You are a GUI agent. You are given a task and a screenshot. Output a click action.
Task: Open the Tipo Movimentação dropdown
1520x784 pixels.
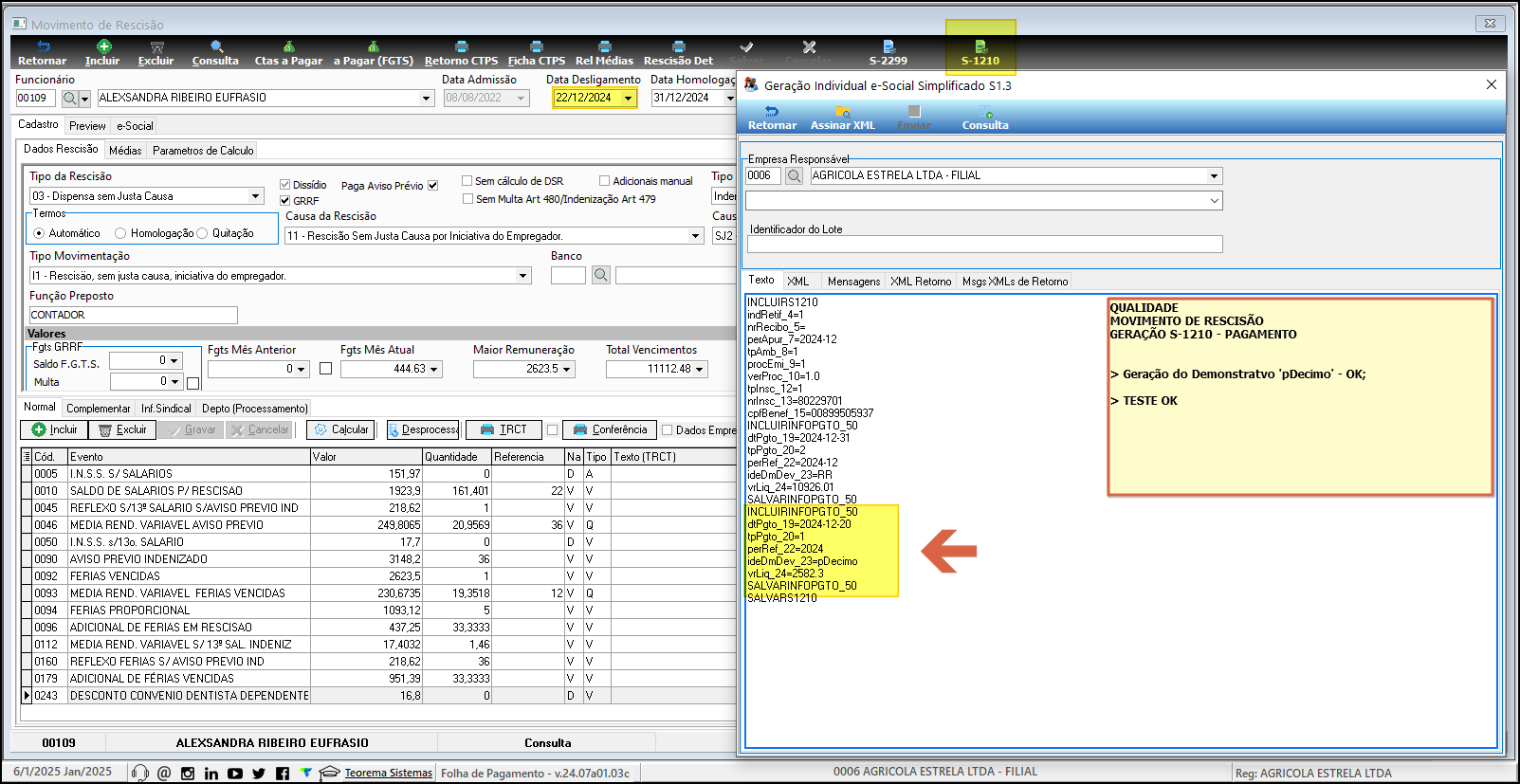click(523, 276)
